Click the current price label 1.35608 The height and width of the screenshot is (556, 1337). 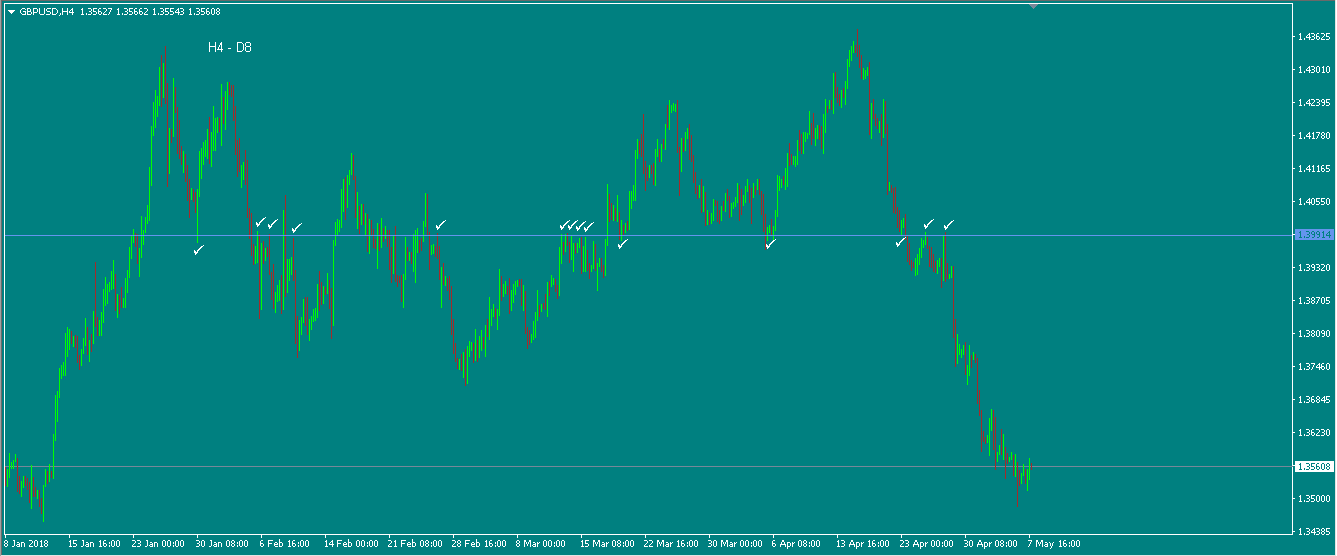click(1313, 466)
